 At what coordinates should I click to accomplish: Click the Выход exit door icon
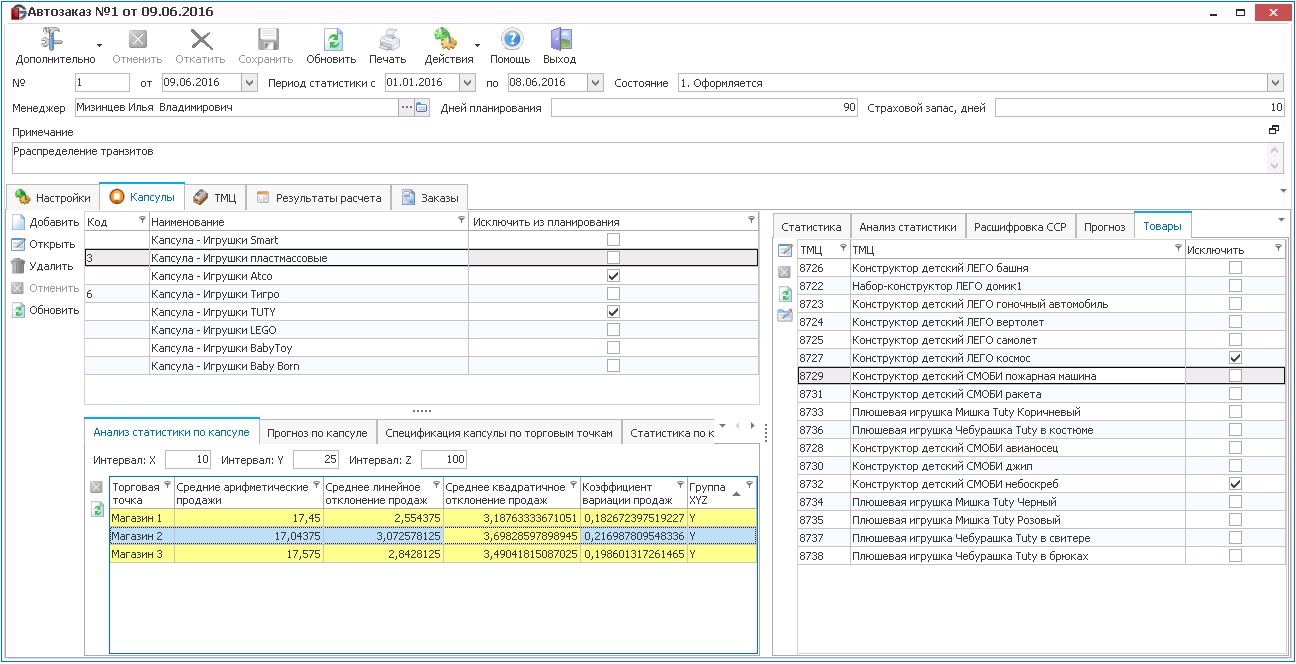pyautogui.click(x=561, y=39)
